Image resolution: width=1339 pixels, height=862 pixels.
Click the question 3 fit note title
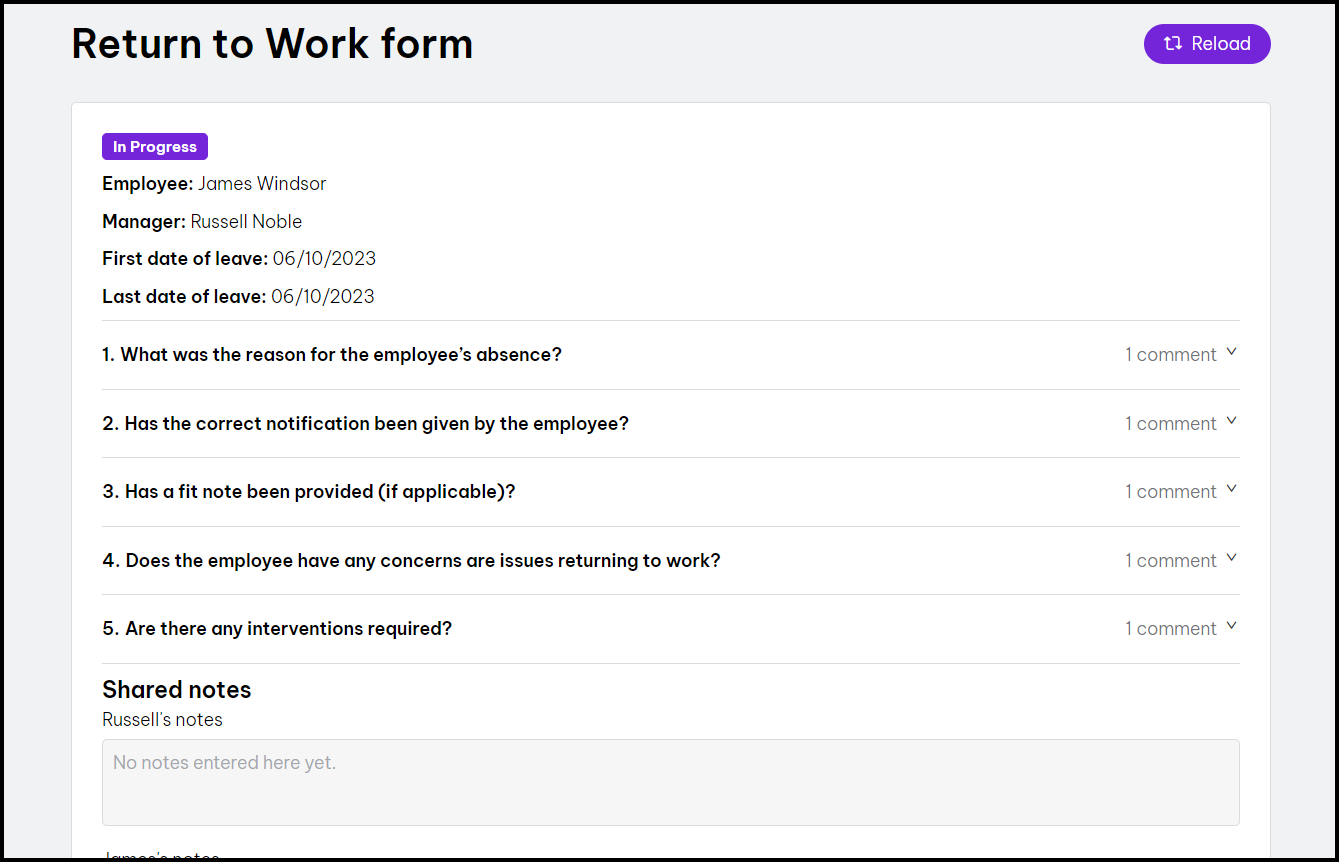(x=309, y=492)
